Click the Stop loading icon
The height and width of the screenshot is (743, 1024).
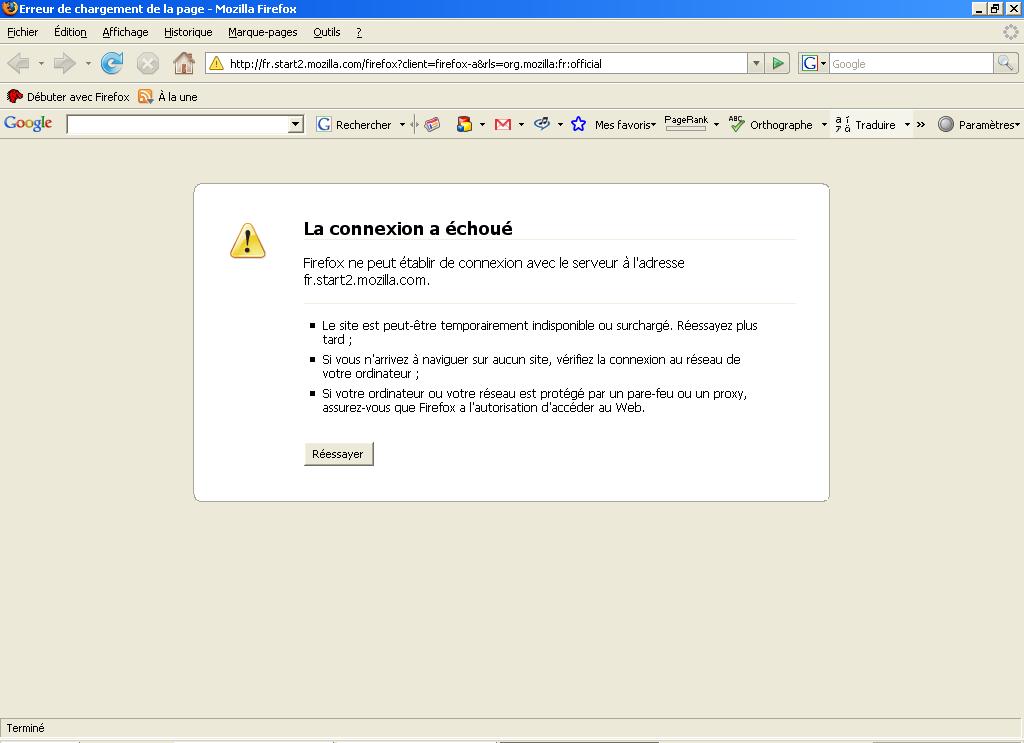[148, 63]
